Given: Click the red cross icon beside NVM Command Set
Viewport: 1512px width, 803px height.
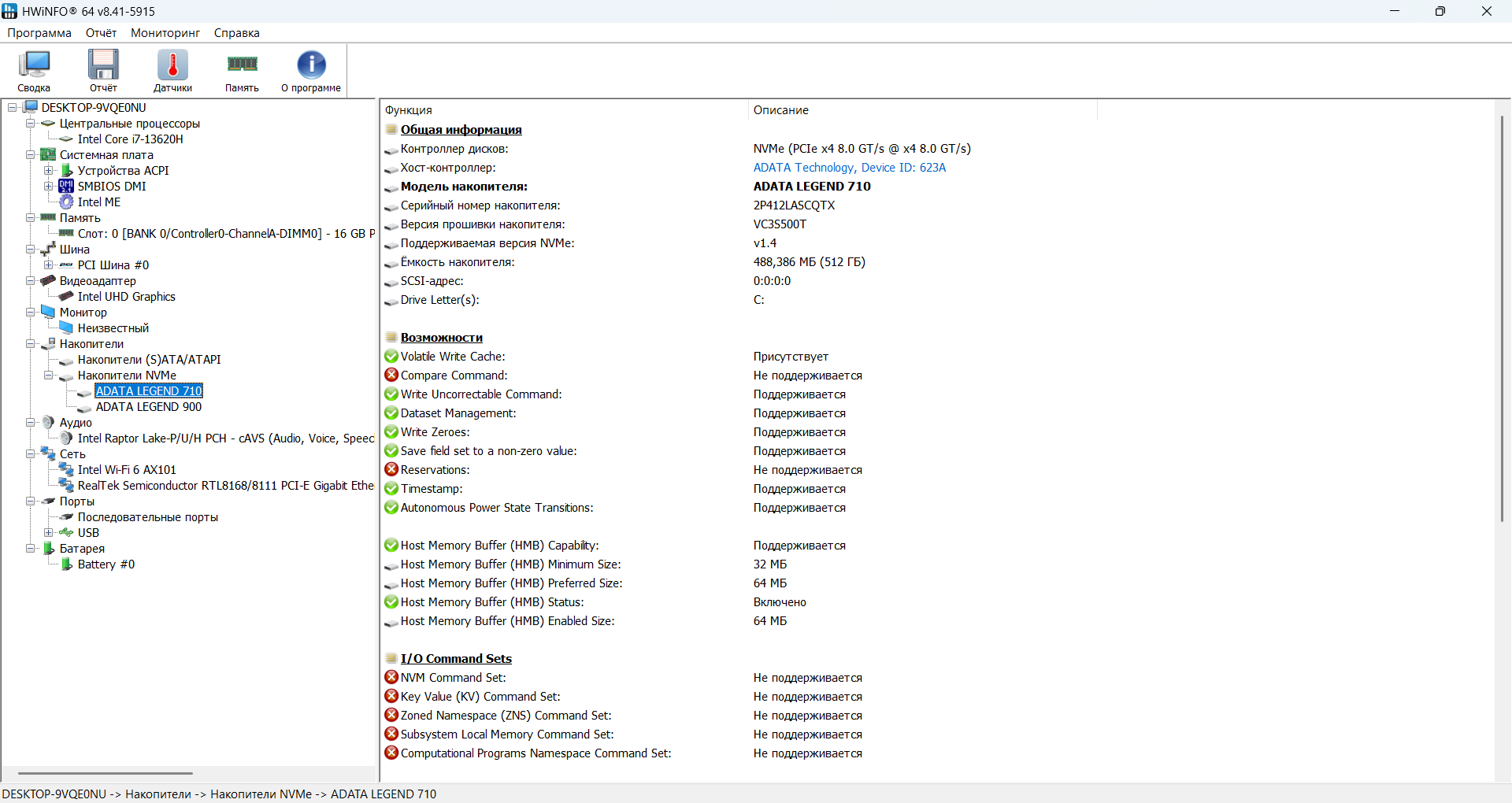Looking at the screenshot, I should pos(391,677).
